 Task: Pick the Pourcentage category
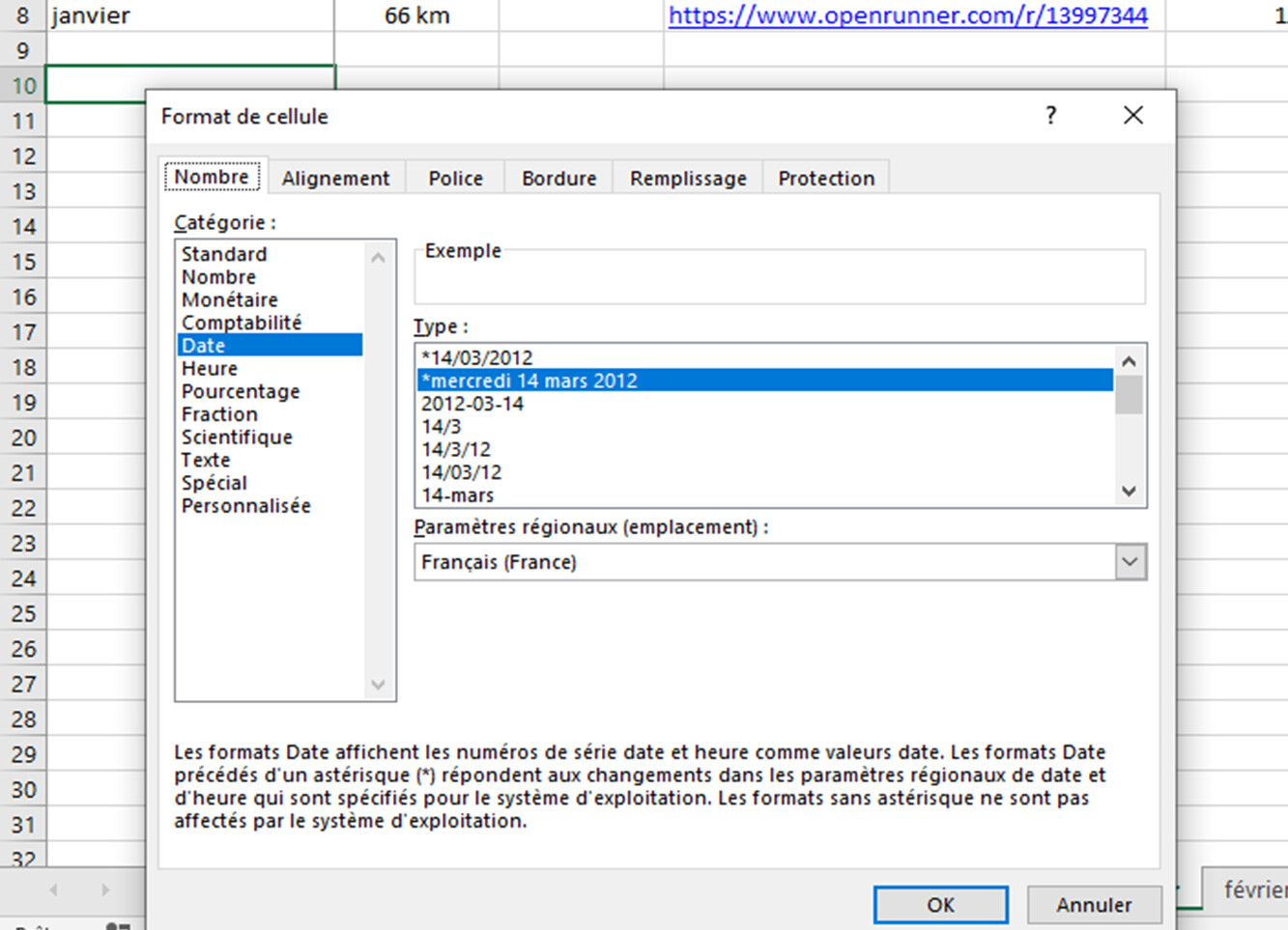(x=241, y=391)
